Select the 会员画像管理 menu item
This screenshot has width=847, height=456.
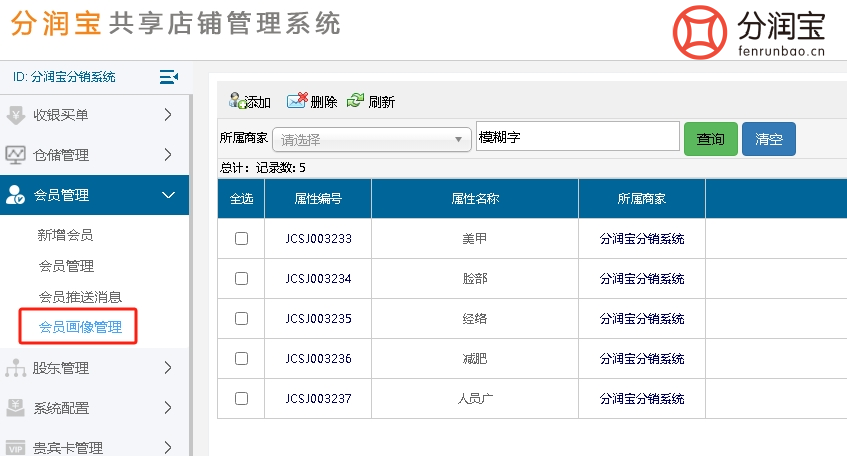coord(80,327)
